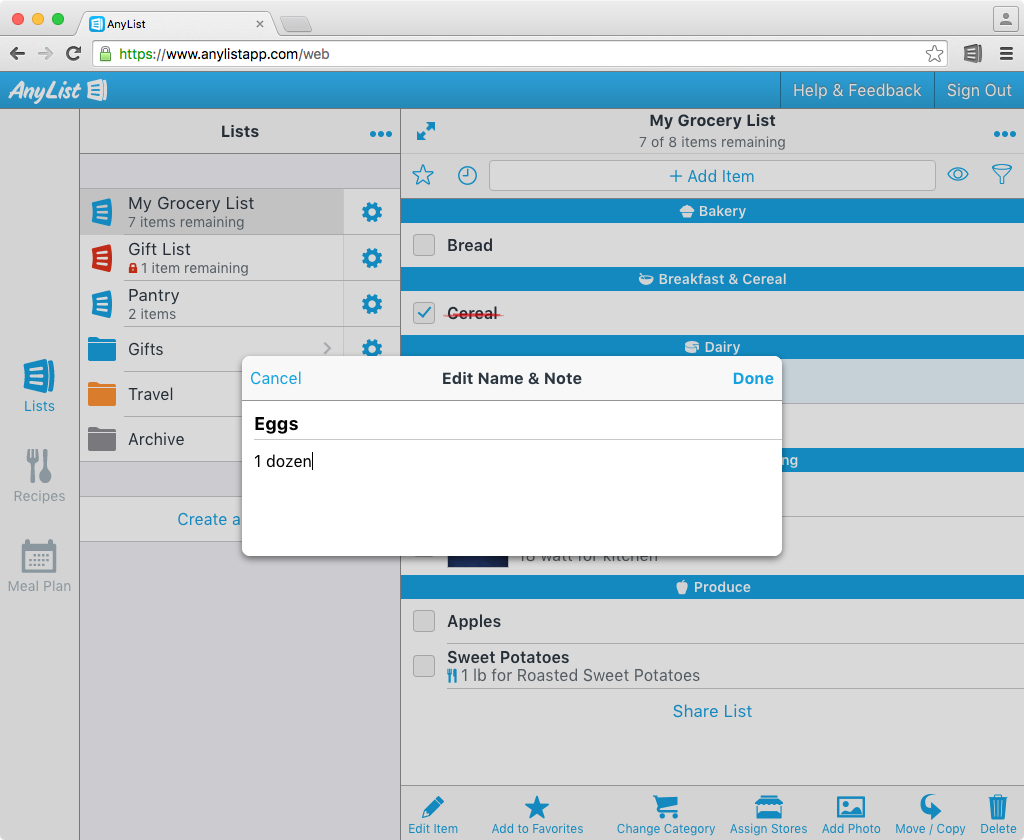Viewport: 1024px width, 840px height.
Task: Select Gift List in Lists panel
Action: tap(212, 258)
